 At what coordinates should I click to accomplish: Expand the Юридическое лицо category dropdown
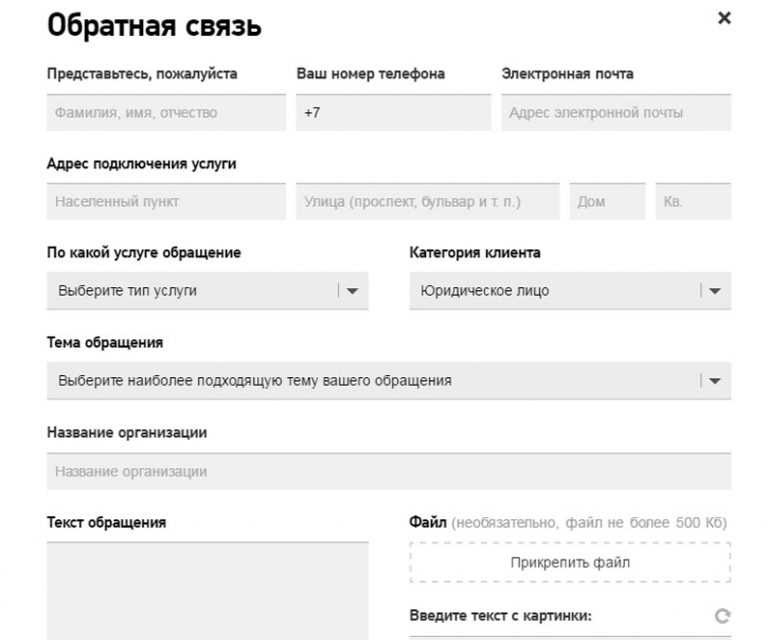[x=570, y=291]
